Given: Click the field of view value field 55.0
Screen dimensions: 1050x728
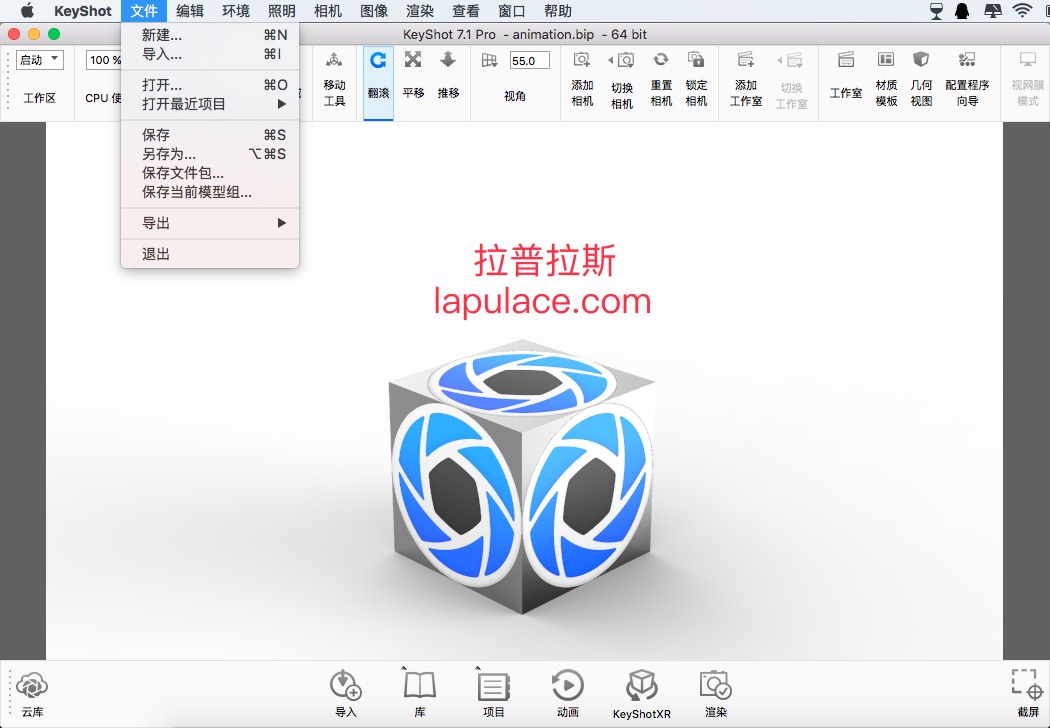Looking at the screenshot, I should pos(529,60).
